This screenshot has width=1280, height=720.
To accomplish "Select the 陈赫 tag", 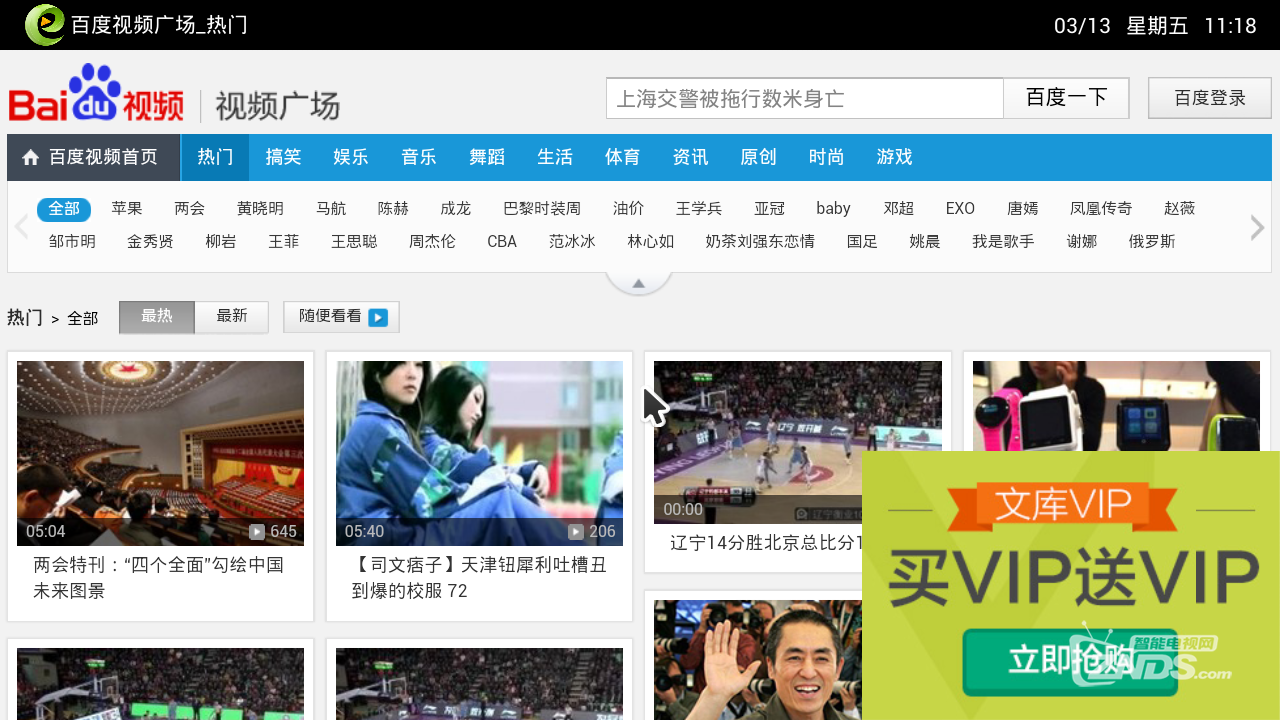I will point(393,209).
